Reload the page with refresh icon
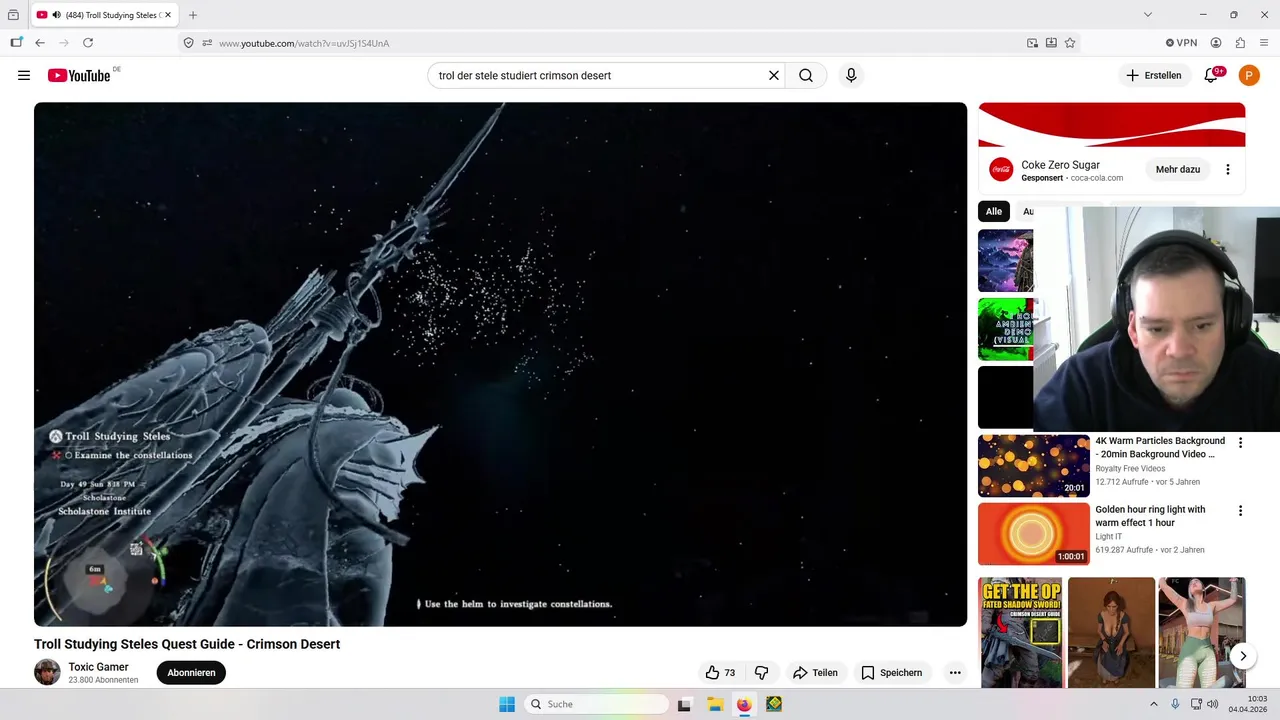 click(x=88, y=43)
